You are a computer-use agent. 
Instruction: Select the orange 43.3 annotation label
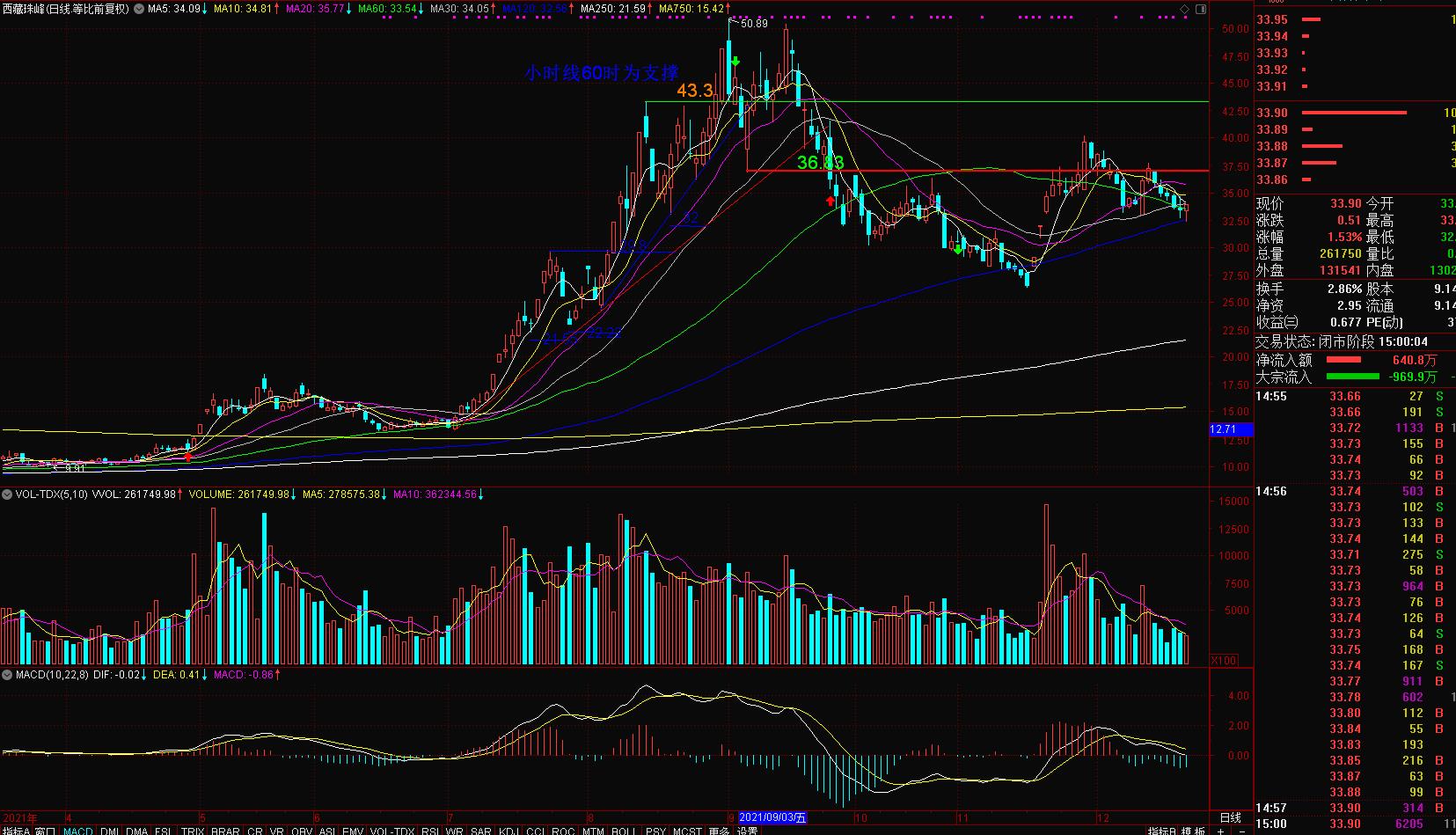pyautogui.click(x=694, y=90)
